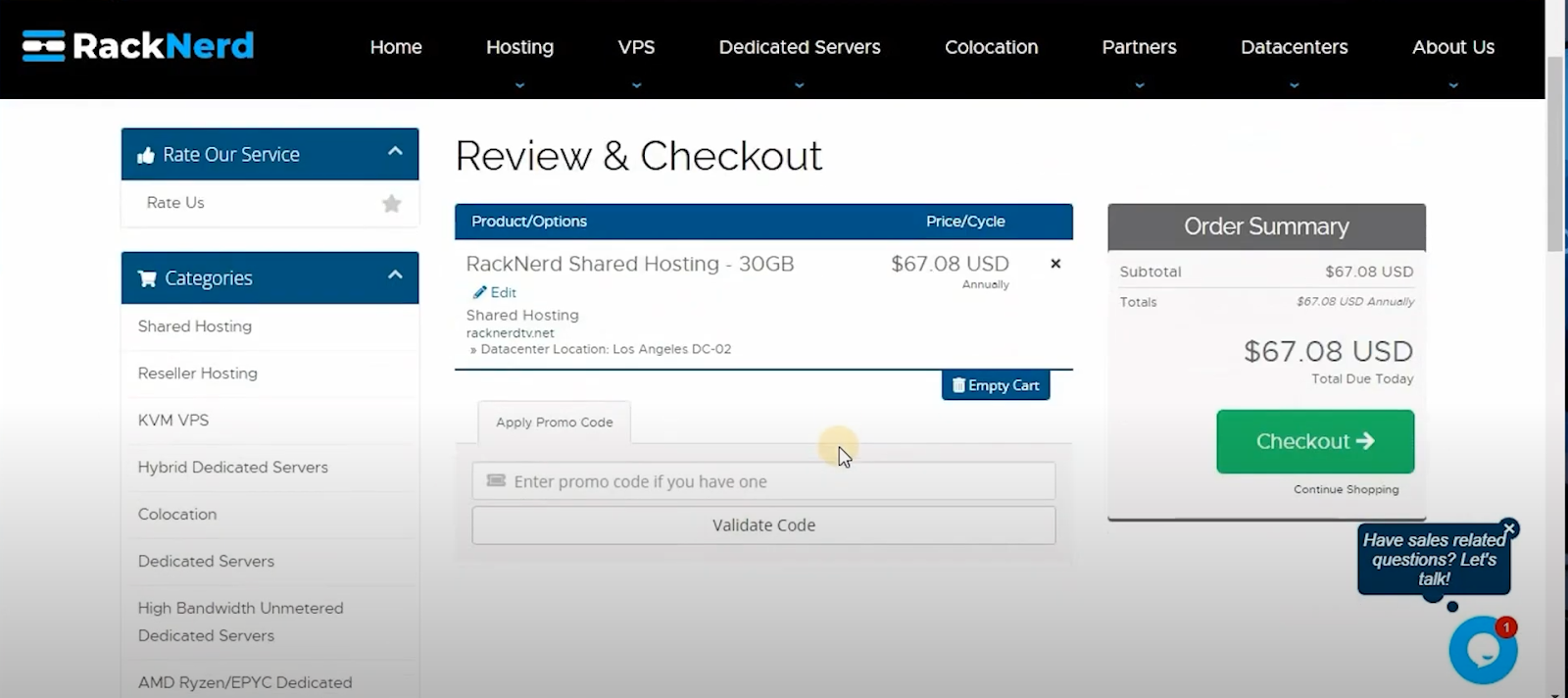This screenshot has height=698, width=1568.
Task: Expand dropdown chevron under Partners
Action: coord(1139,85)
